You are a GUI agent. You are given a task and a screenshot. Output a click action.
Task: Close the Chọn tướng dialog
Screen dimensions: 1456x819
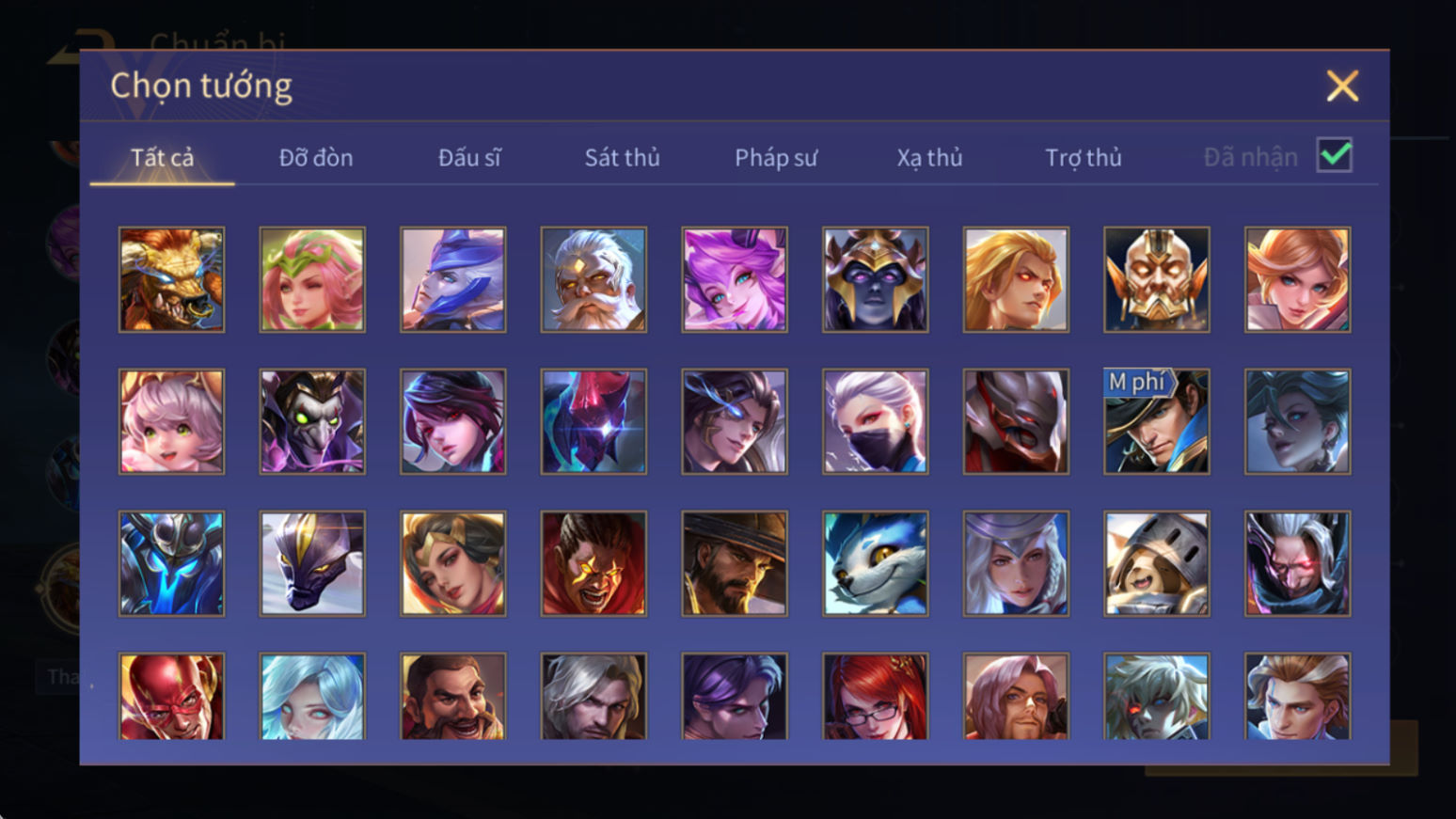(1342, 86)
